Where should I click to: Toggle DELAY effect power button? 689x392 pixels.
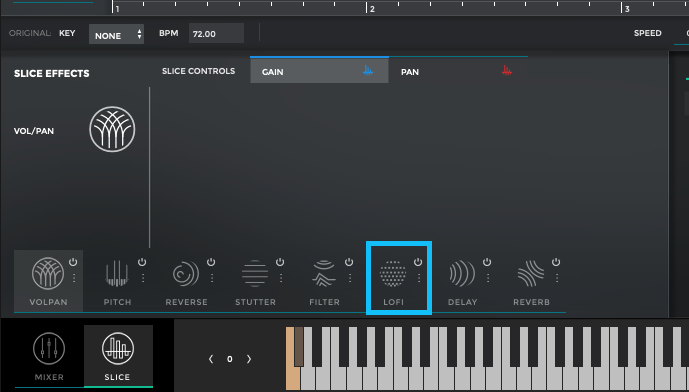pos(487,262)
